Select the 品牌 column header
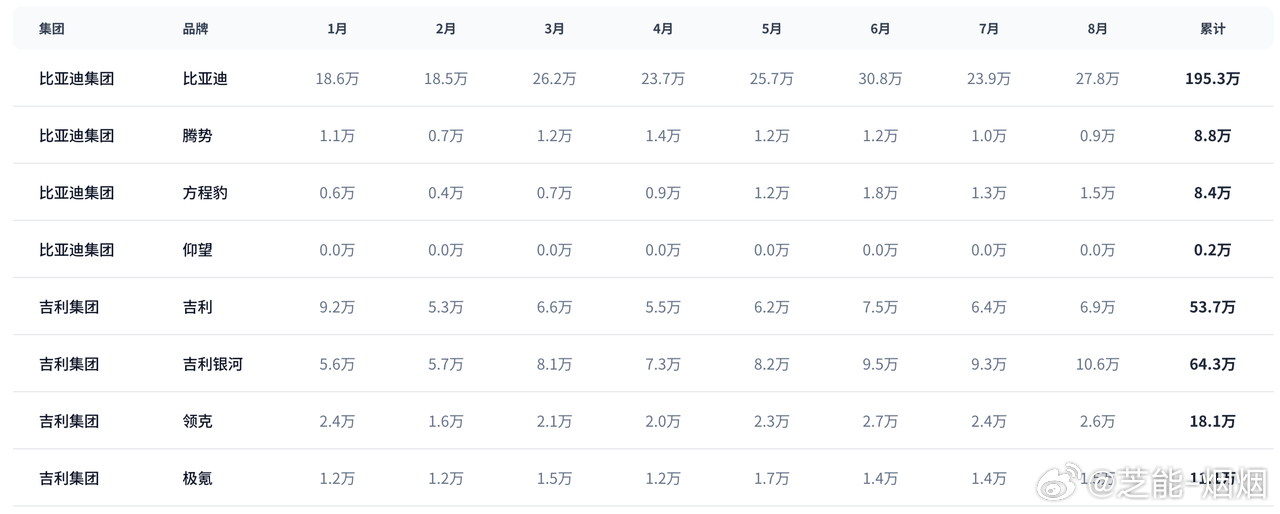Screen dimensions: 1280x514 (x=196, y=29)
